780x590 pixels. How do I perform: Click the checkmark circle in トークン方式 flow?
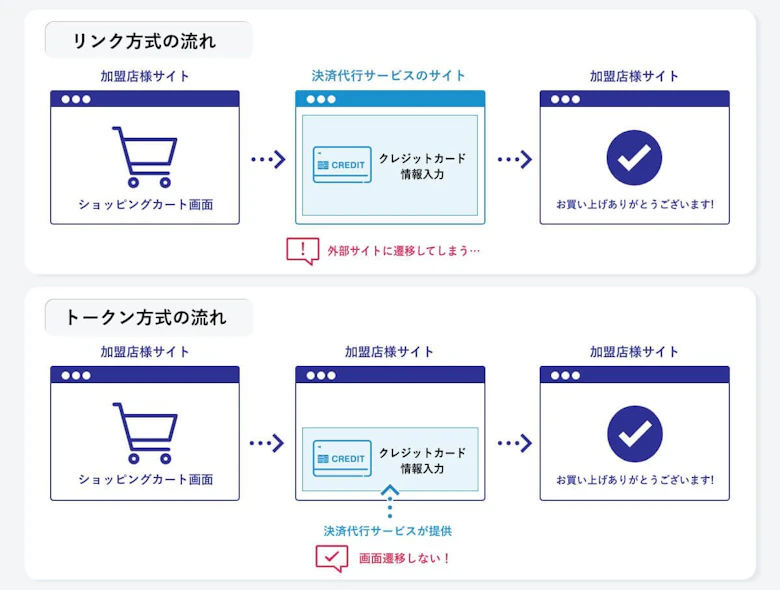coord(634,434)
